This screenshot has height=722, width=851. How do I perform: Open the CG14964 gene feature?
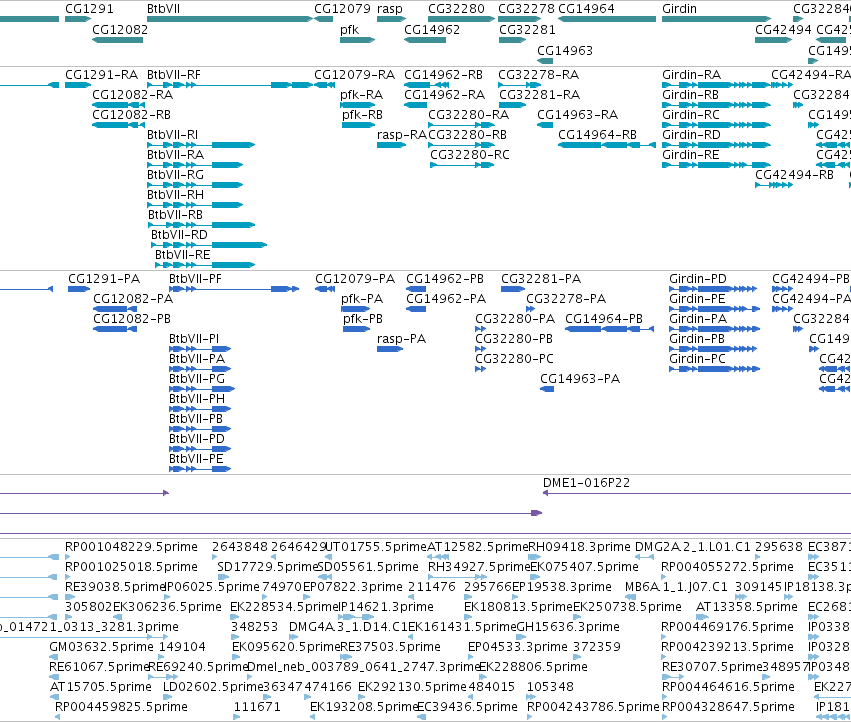click(x=607, y=19)
